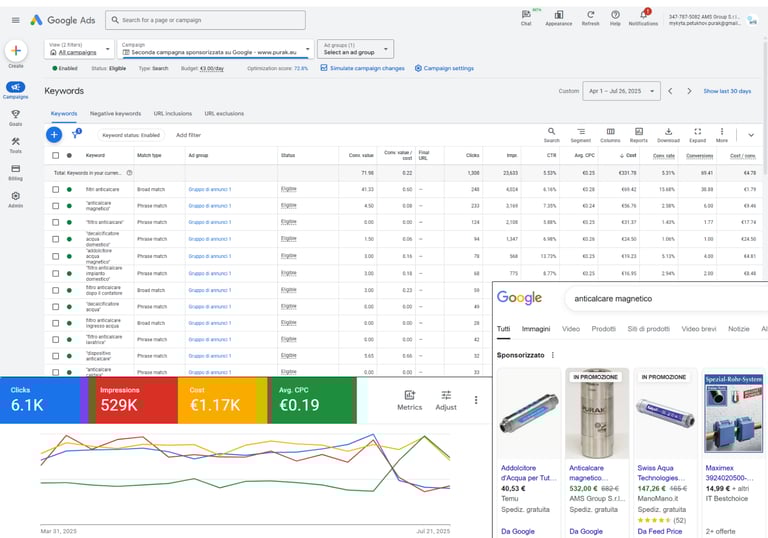Switch to the Keywords tab

pyautogui.click(x=64, y=114)
